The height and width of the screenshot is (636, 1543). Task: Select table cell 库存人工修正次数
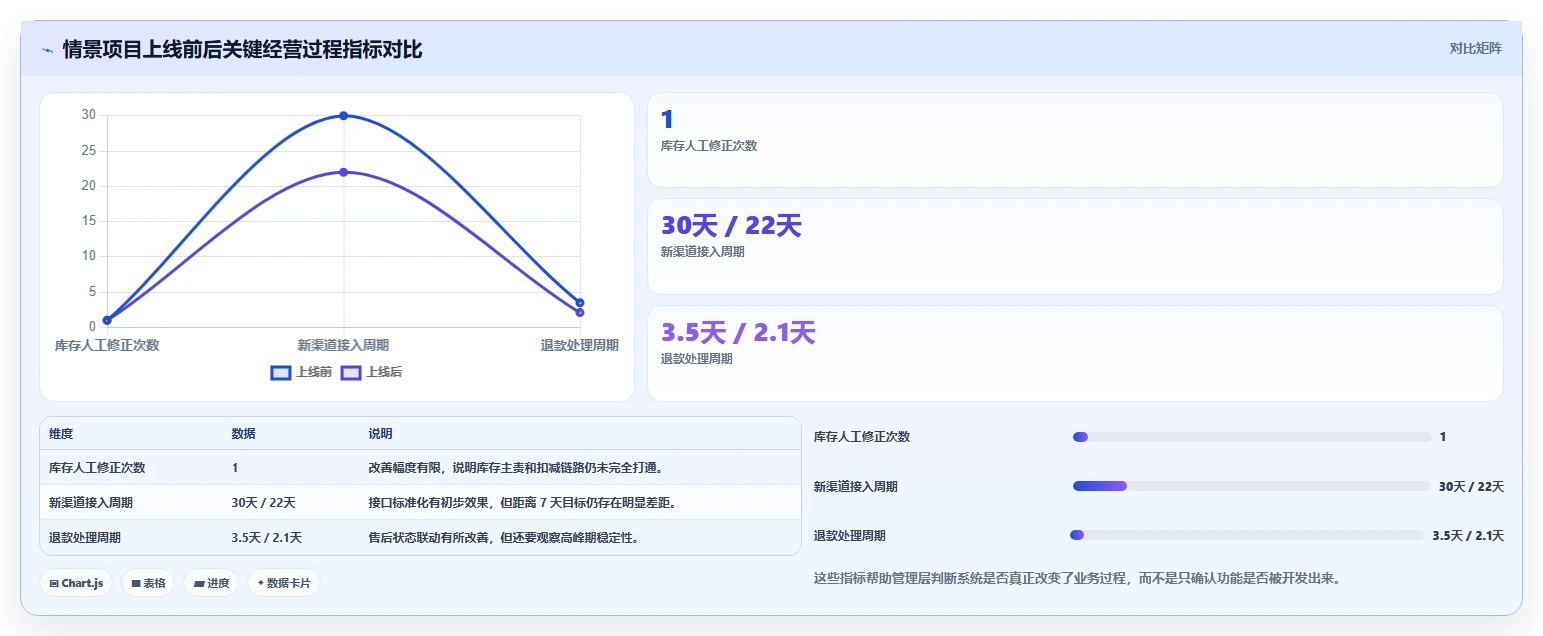pos(97,467)
